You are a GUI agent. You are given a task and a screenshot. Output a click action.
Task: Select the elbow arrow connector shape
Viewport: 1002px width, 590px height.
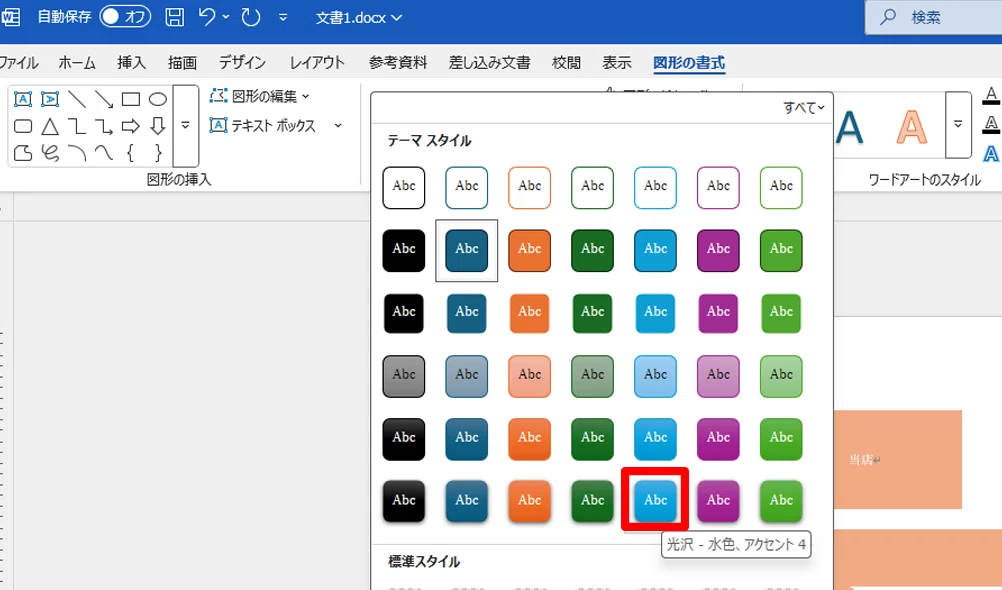click(104, 126)
